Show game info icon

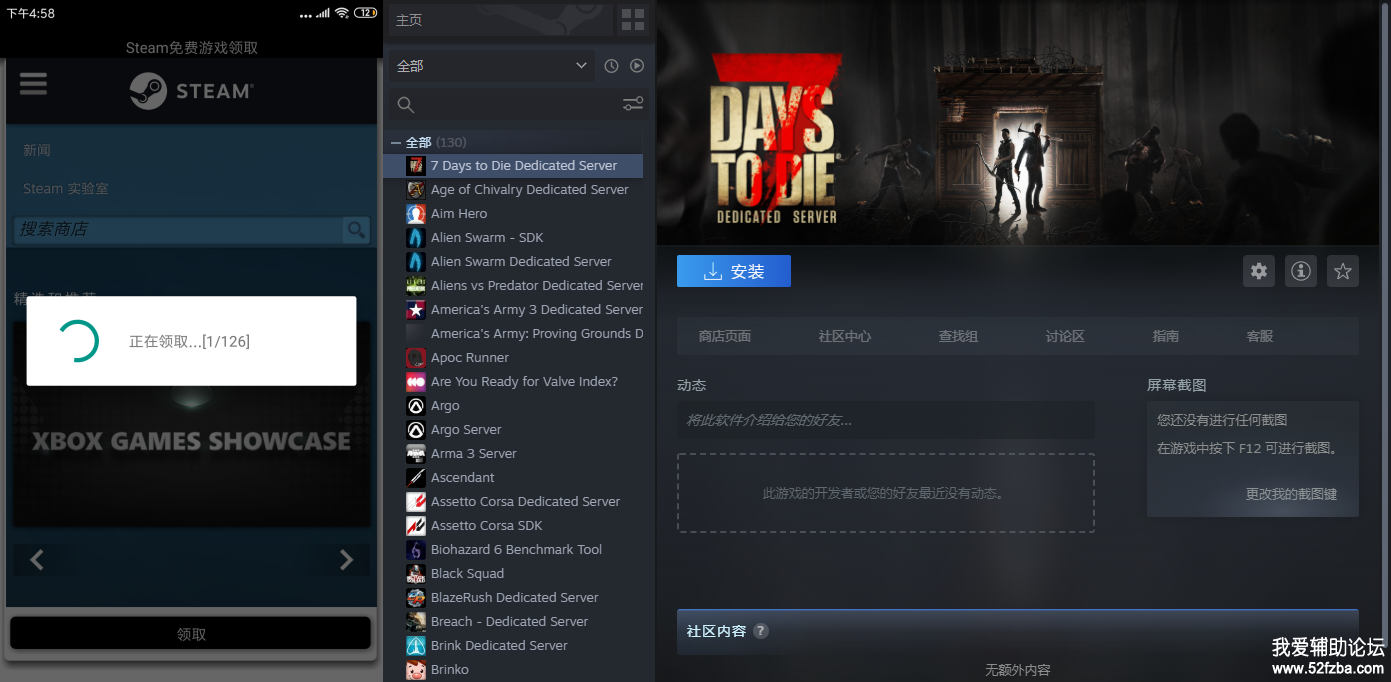coord(1301,271)
